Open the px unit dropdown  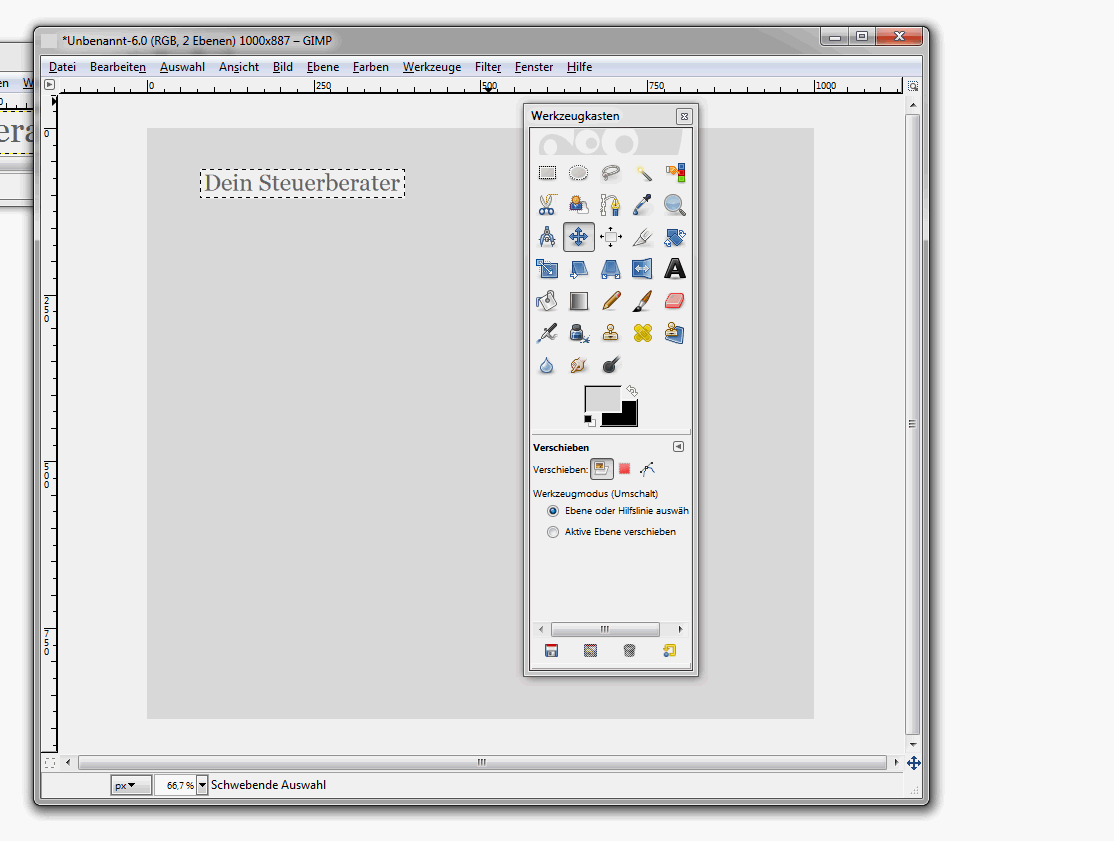[131, 785]
